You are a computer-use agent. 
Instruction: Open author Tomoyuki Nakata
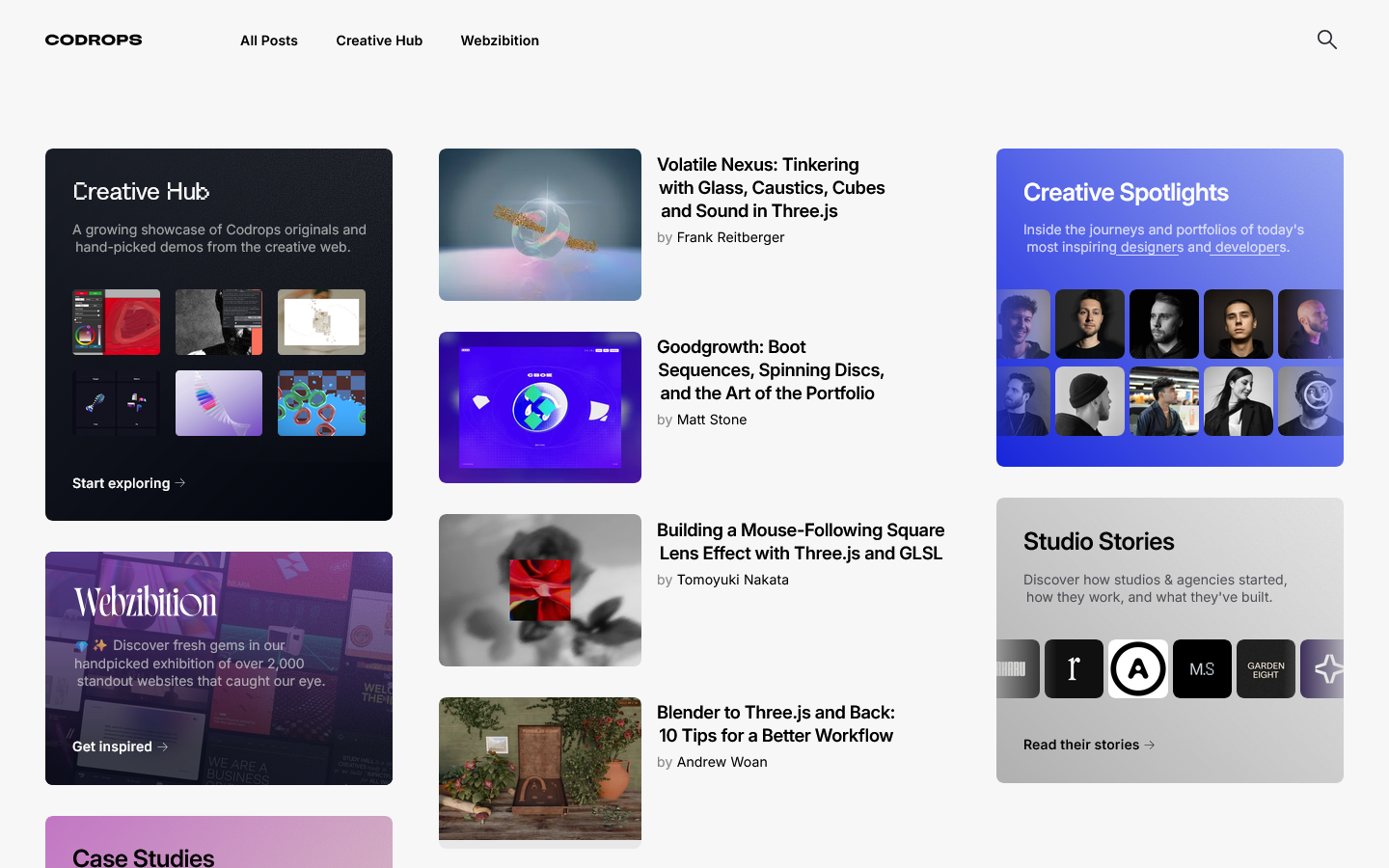click(733, 580)
